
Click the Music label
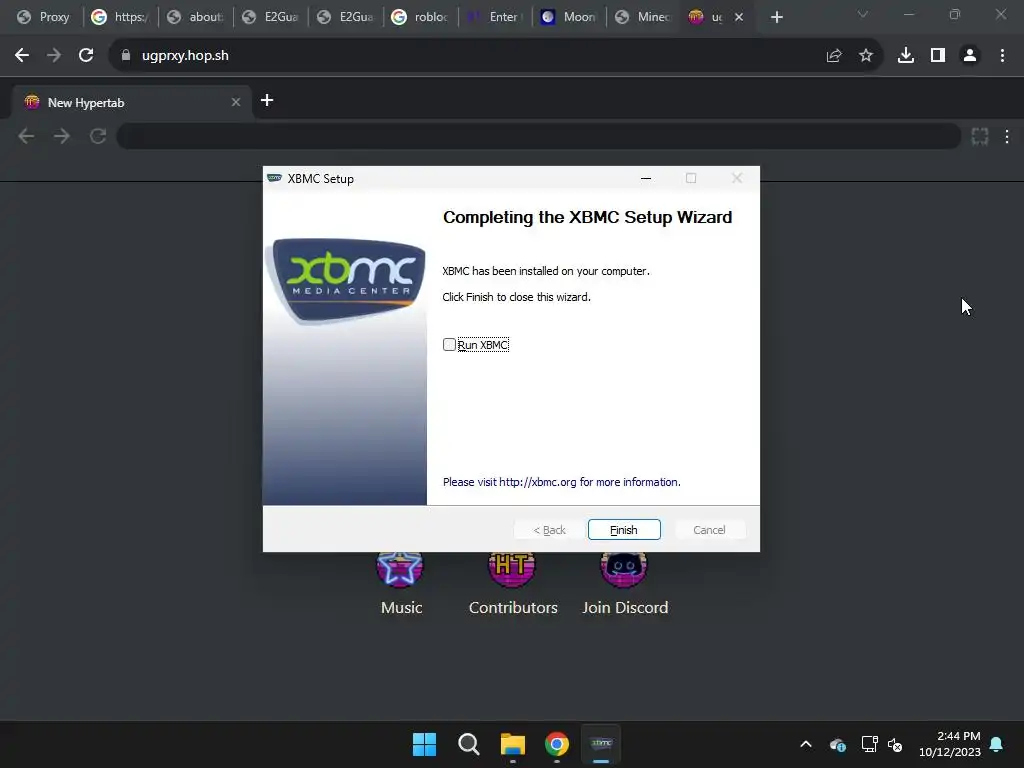click(402, 607)
